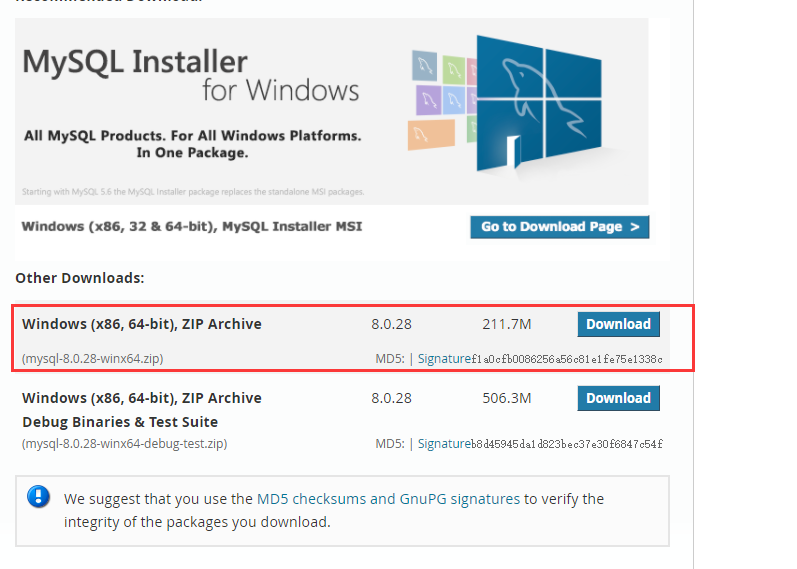The width and height of the screenshot is (797, 569).
Task: Click the banner note starting "Starting with MySQL 5.6"
Action: (x=193, y=192)
